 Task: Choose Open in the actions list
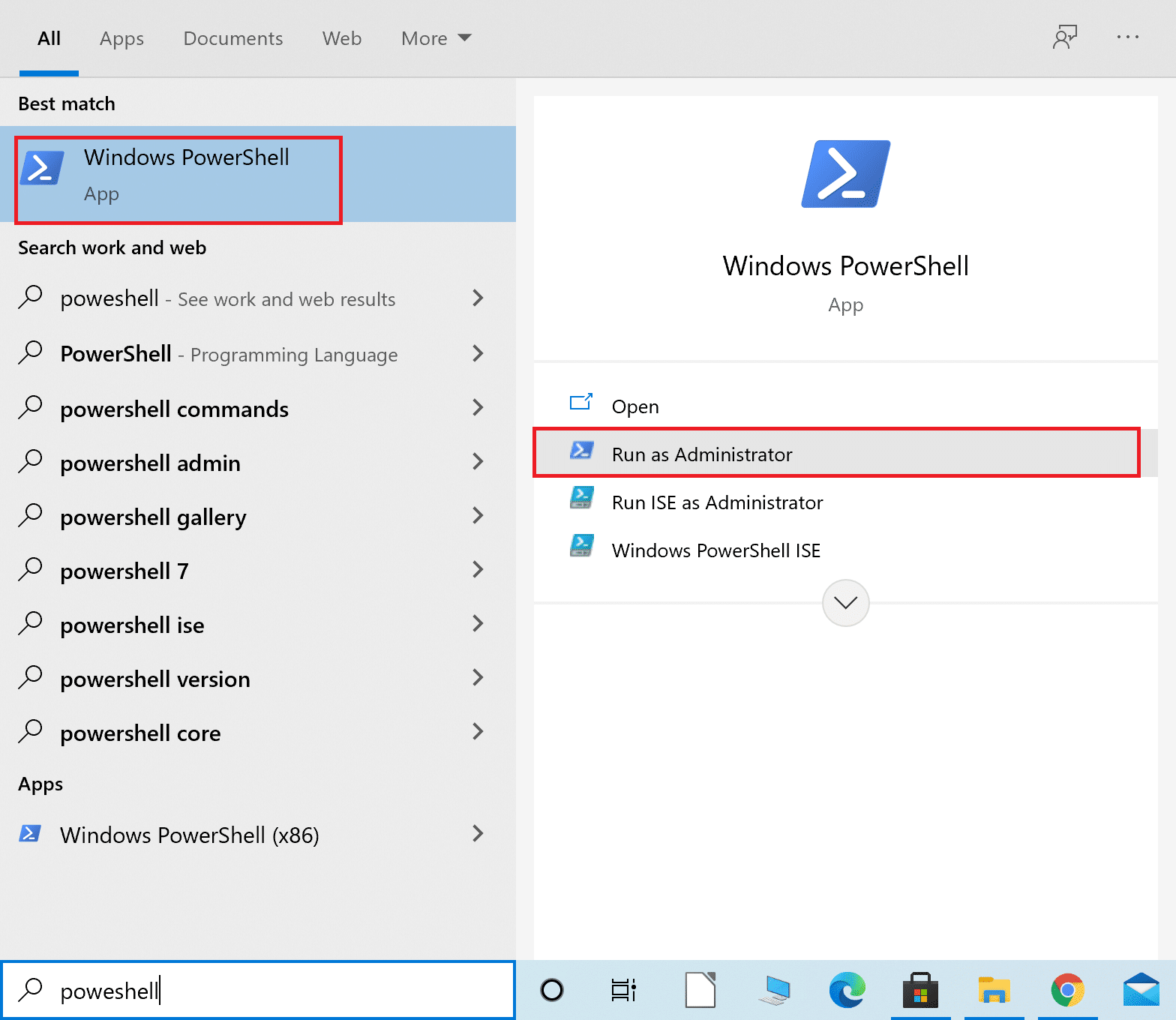click(x=846, y=406)
